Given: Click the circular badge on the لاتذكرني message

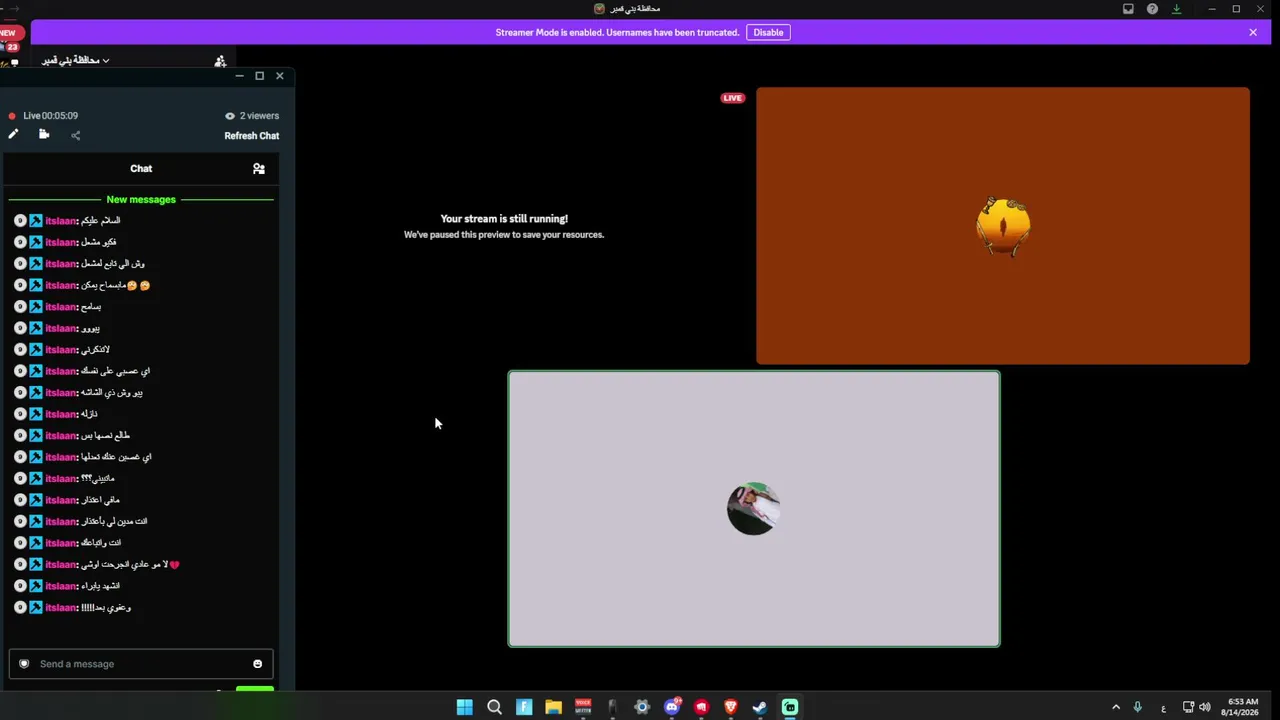Looking at the screenshot, I should (20, 350).
